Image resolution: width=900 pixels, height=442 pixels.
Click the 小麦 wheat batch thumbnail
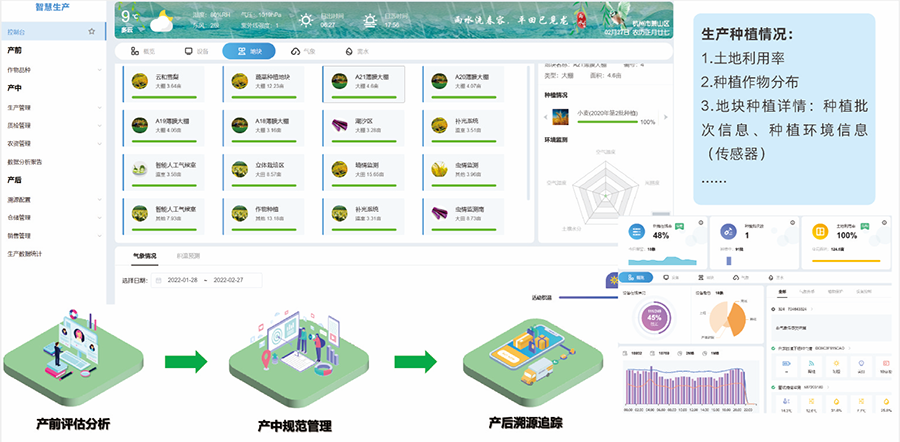click(560, 117)
